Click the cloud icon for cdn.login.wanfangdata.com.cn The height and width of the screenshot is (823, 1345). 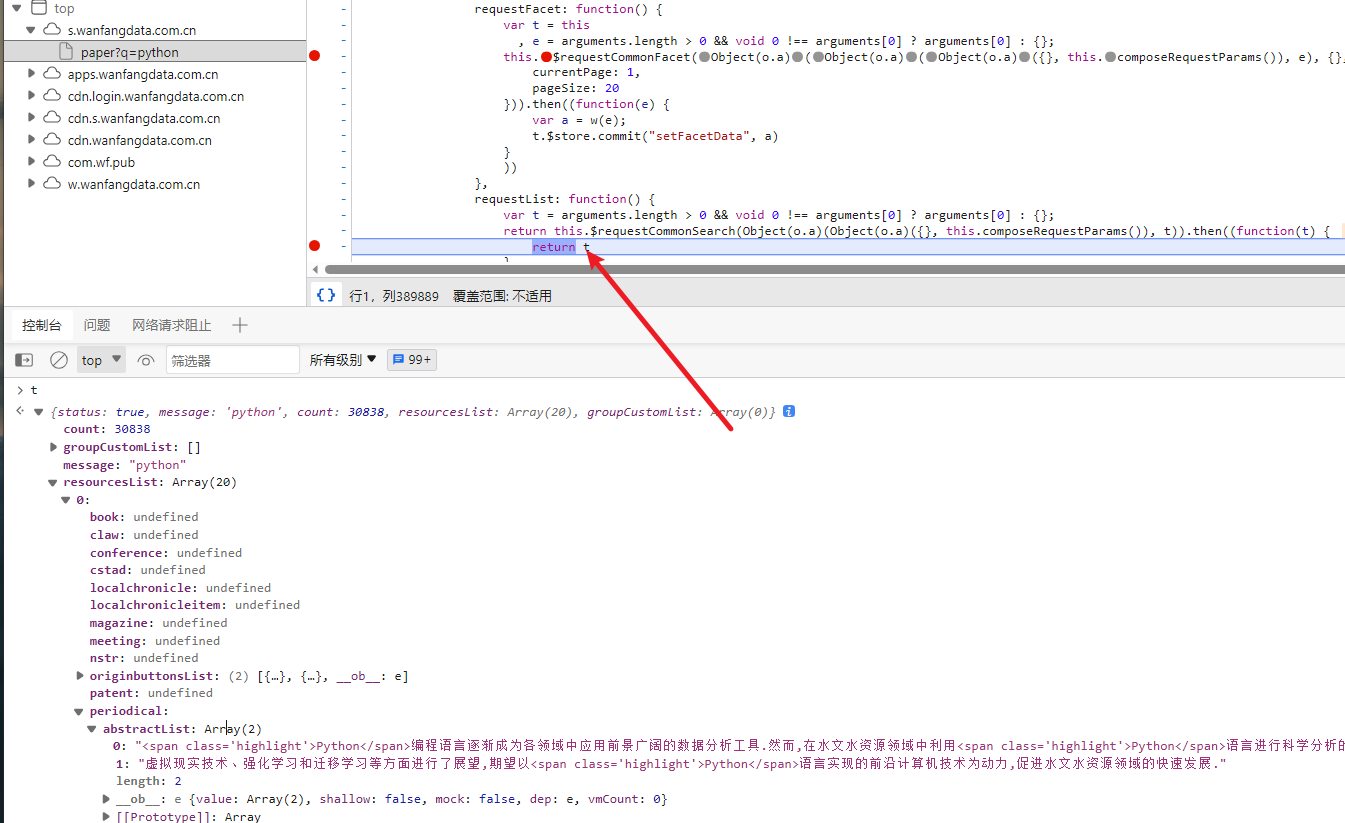(x=52, y=96)
